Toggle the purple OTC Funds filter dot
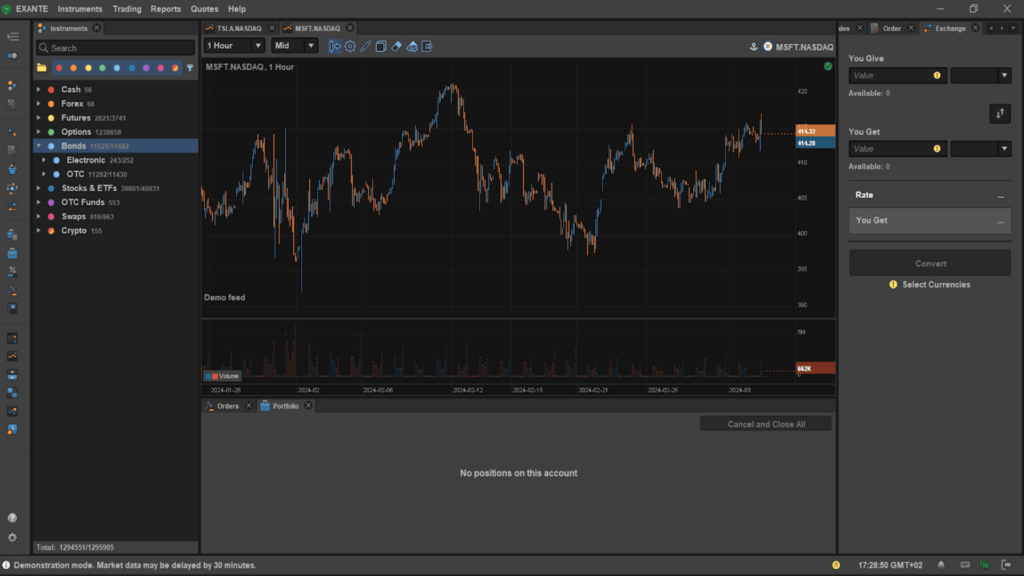The width and height of the screenshot is (1024, 576). [x=146, y=68]
